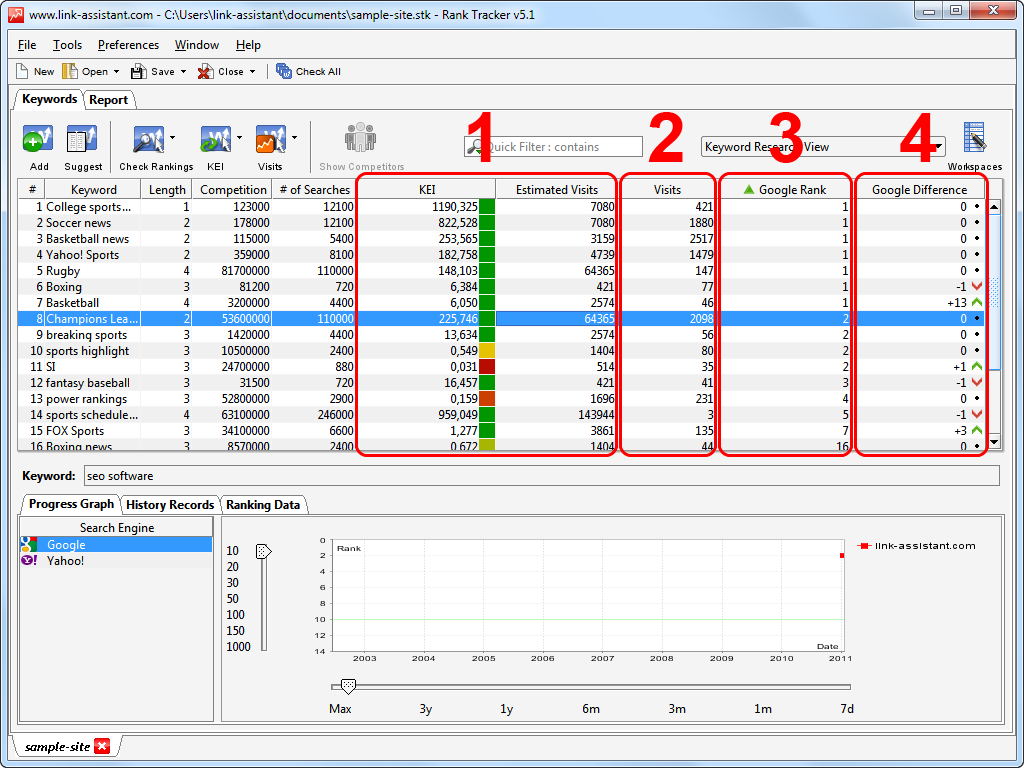The width and height of the screenshot is (1024, 768).
Task: Click the 3y time range label
Action: (426, 709)
